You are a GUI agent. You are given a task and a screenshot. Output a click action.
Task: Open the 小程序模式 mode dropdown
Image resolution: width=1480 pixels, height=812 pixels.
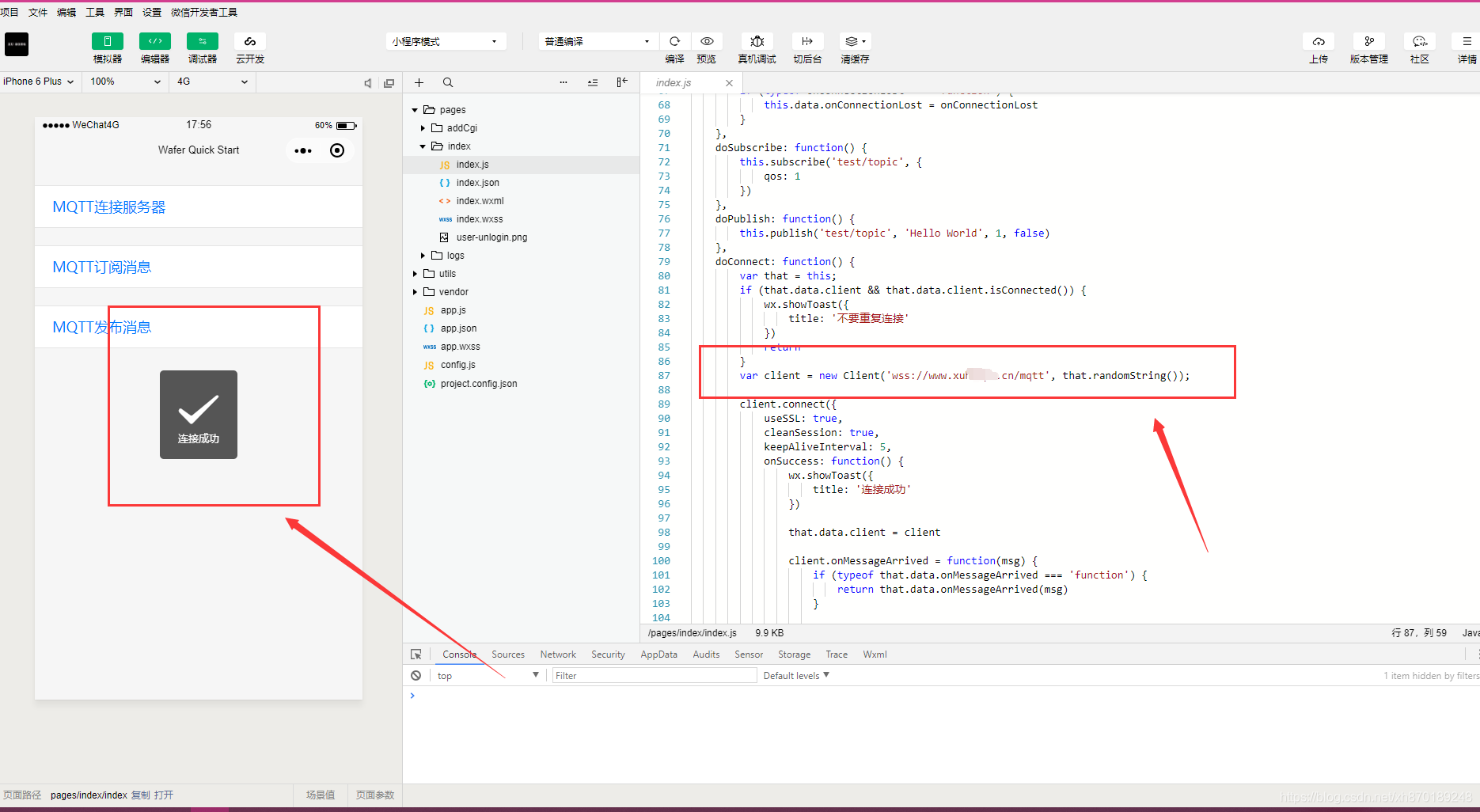pyautogui.click(x=446, y=41)
